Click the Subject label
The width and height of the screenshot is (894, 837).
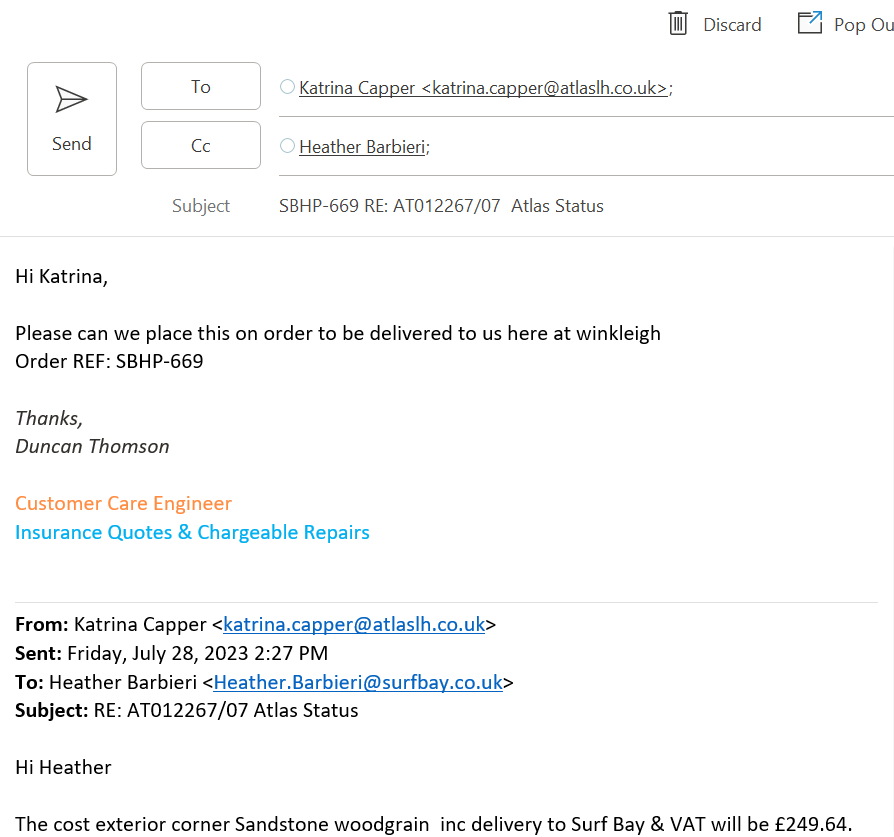(x=201, y=206)
